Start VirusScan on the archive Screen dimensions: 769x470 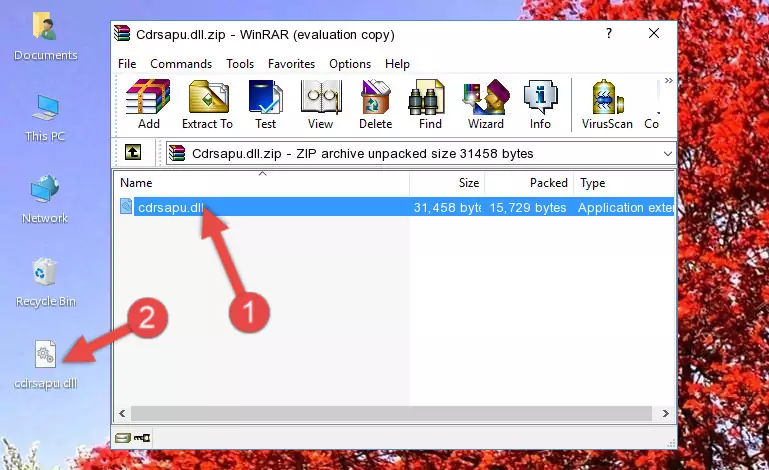click(607, 104)
